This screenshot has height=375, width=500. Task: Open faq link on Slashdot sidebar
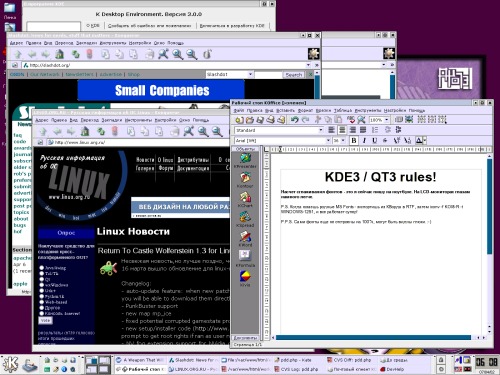click(x=17, y=135)
